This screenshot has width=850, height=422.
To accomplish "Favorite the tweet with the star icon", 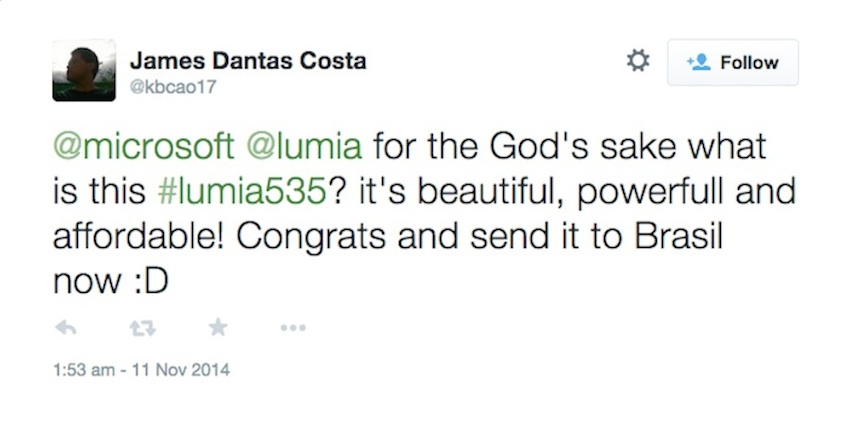I will point(217,327).
